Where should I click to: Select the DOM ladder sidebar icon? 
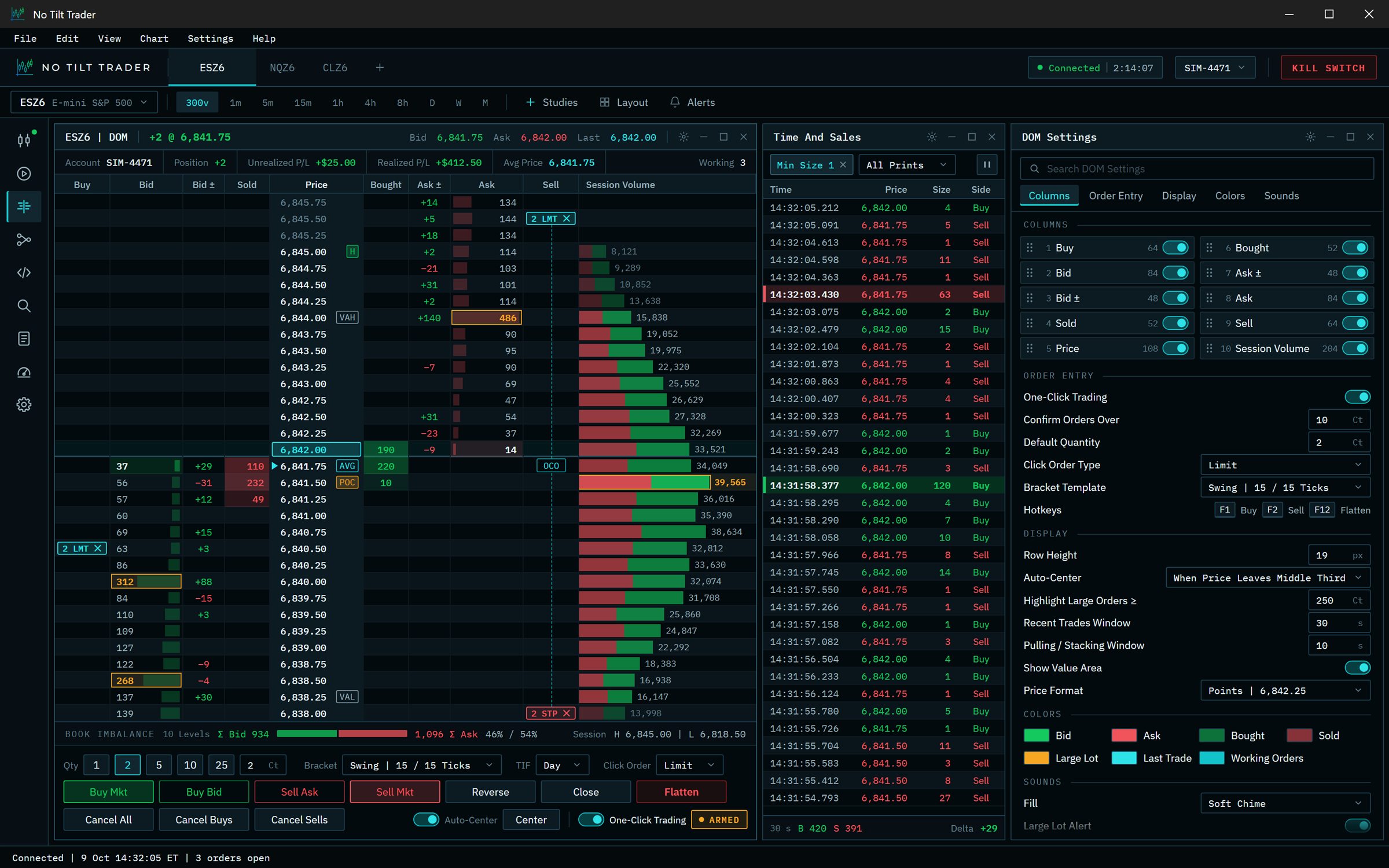click(24, 207)
